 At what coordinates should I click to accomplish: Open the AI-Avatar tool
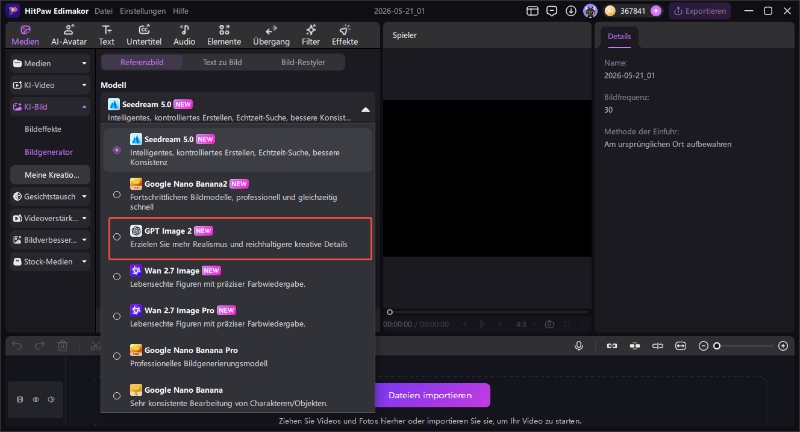pos(69,35)
